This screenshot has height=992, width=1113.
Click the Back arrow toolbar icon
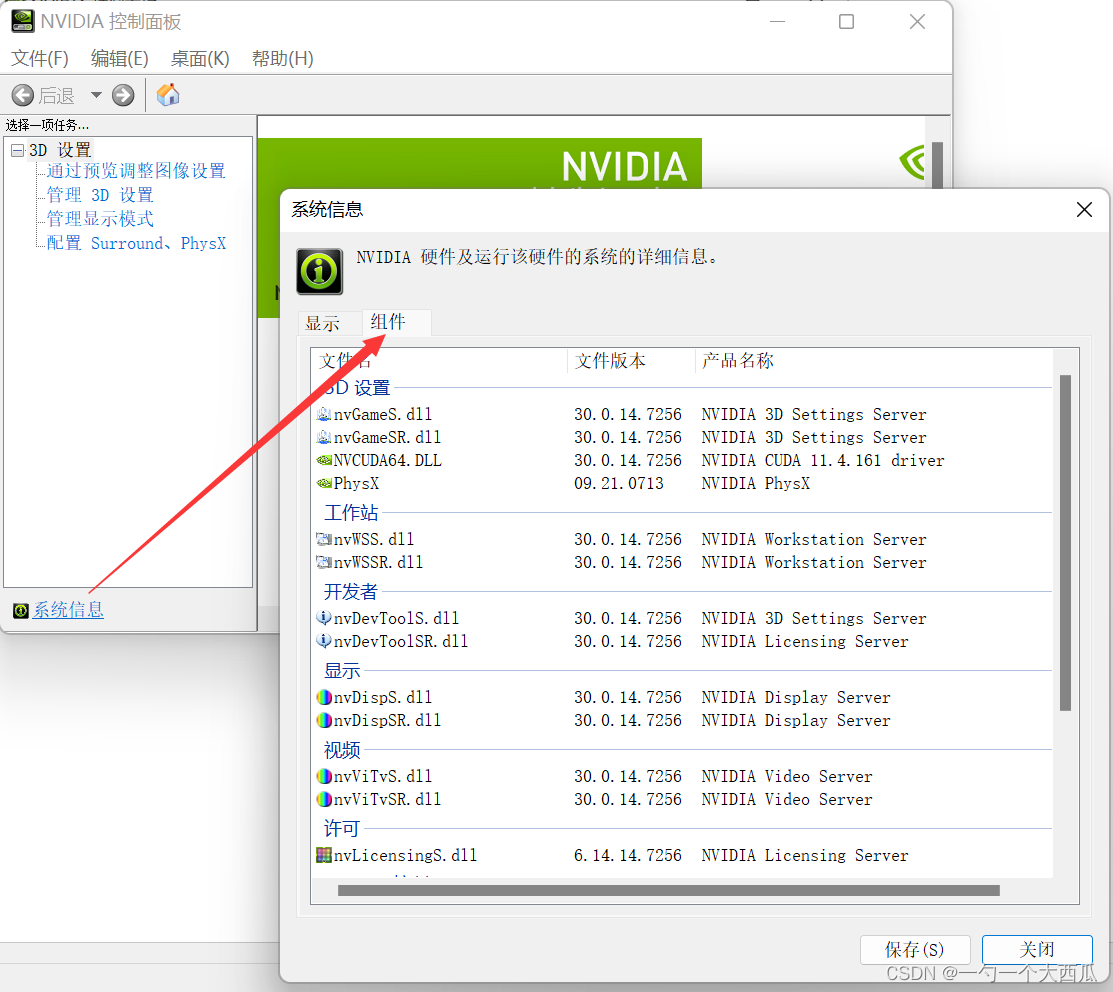[23, 95]
